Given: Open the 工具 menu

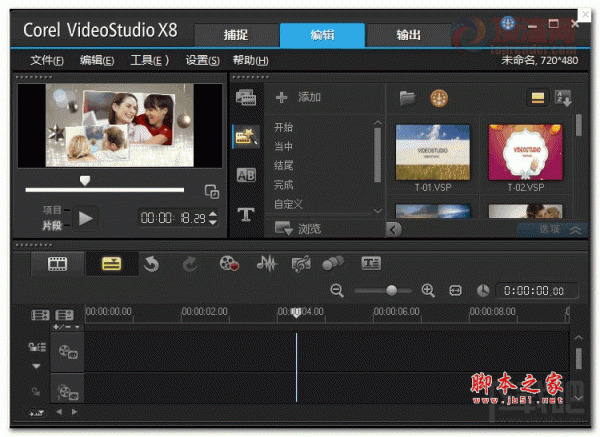Looking at the screenshot, I should (149, 60).
